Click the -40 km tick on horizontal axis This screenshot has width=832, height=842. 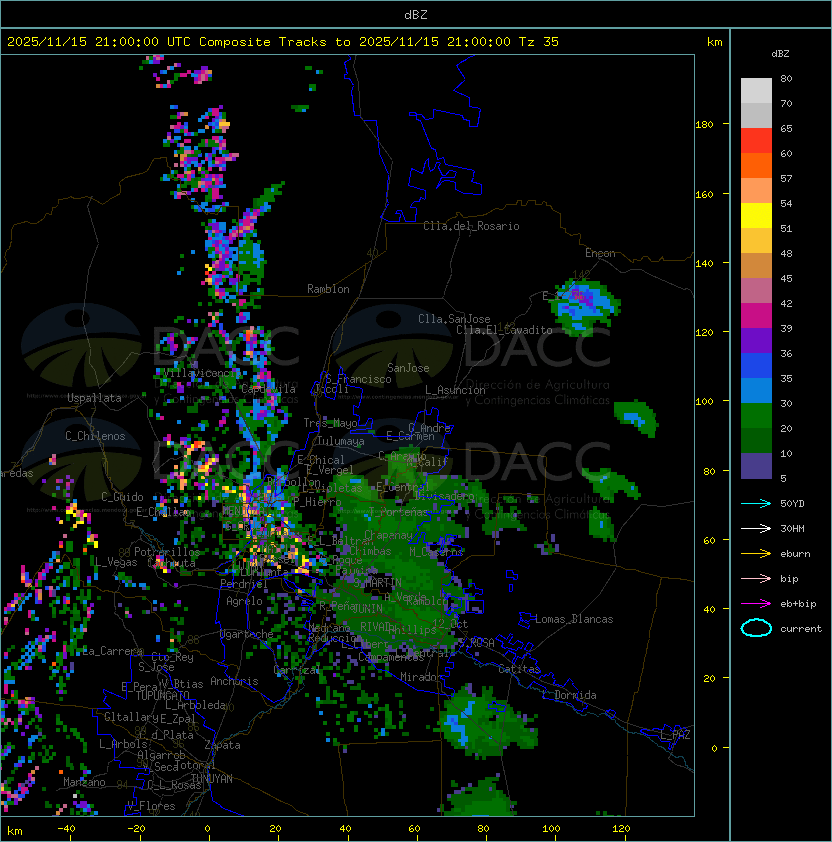pos(67,829)
